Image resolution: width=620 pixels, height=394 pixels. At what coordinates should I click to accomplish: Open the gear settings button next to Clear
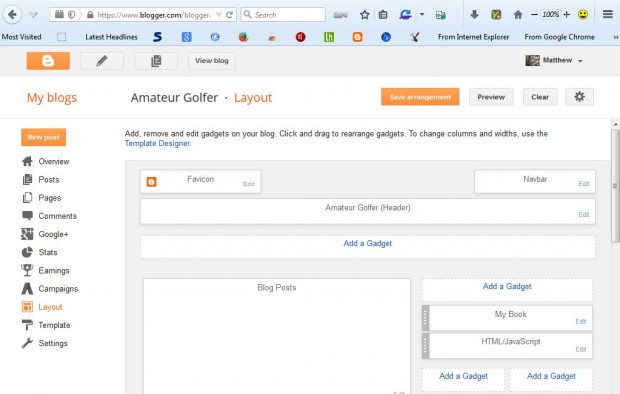(579, 97)
